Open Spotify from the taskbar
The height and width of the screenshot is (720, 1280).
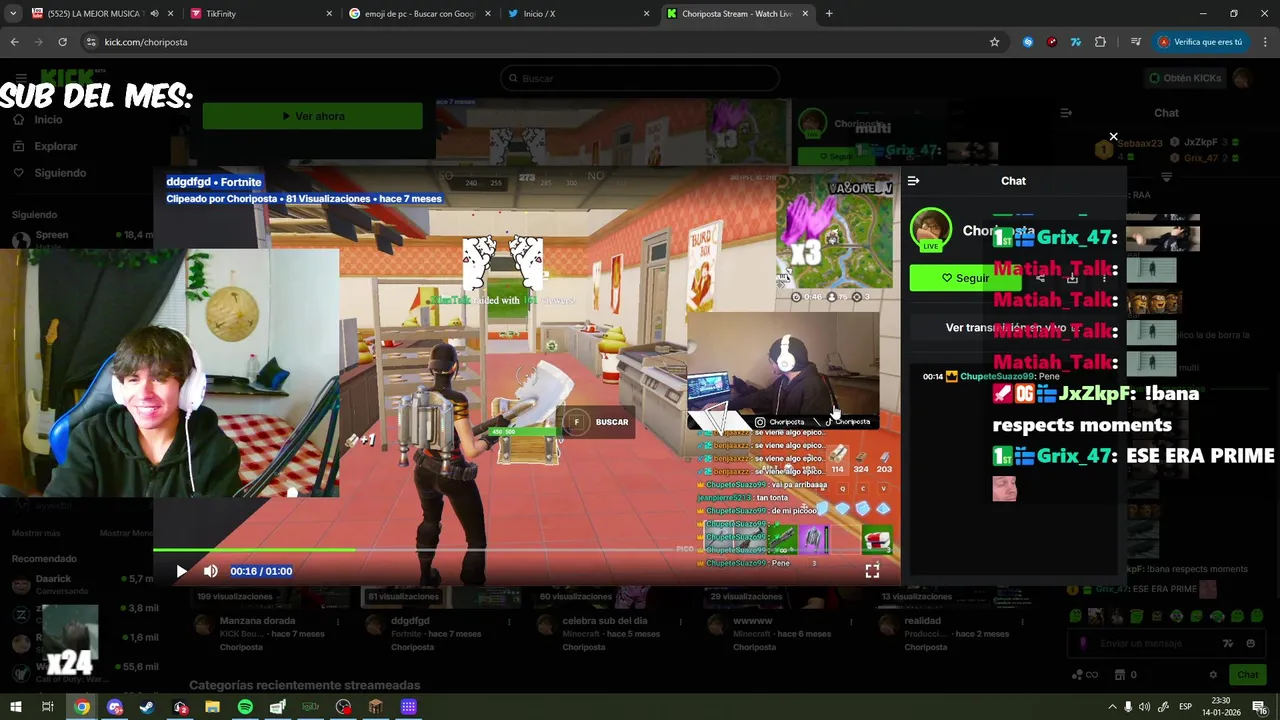[x=245, y=707]
